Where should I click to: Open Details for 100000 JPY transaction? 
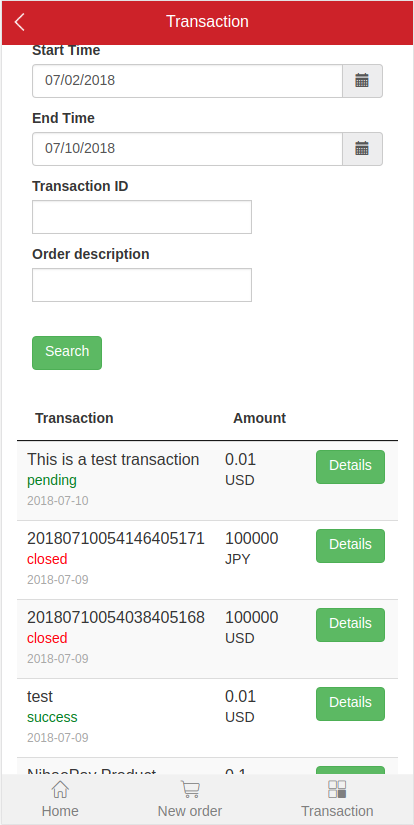tap(350, 546)
